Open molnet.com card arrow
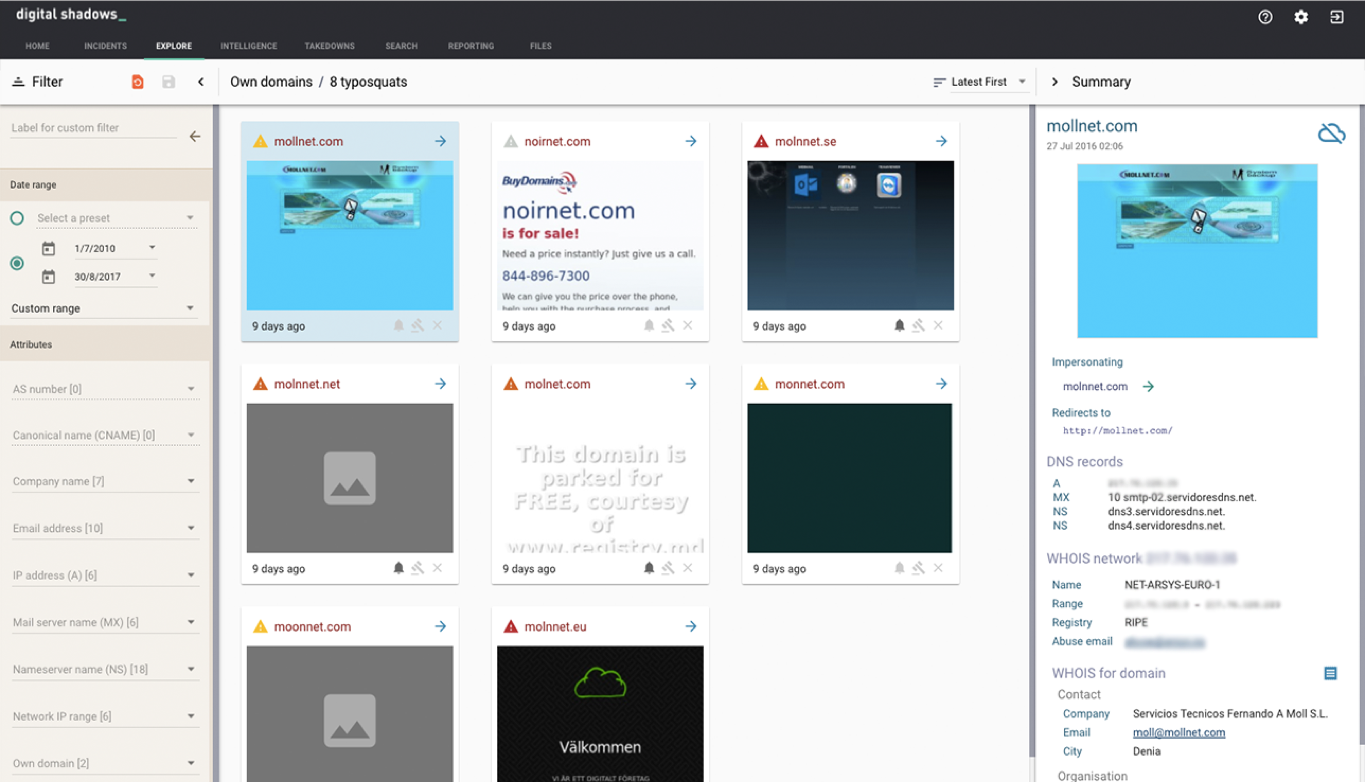The height and width of the screenshot is (782, 1365). click(x=691, y=384)
